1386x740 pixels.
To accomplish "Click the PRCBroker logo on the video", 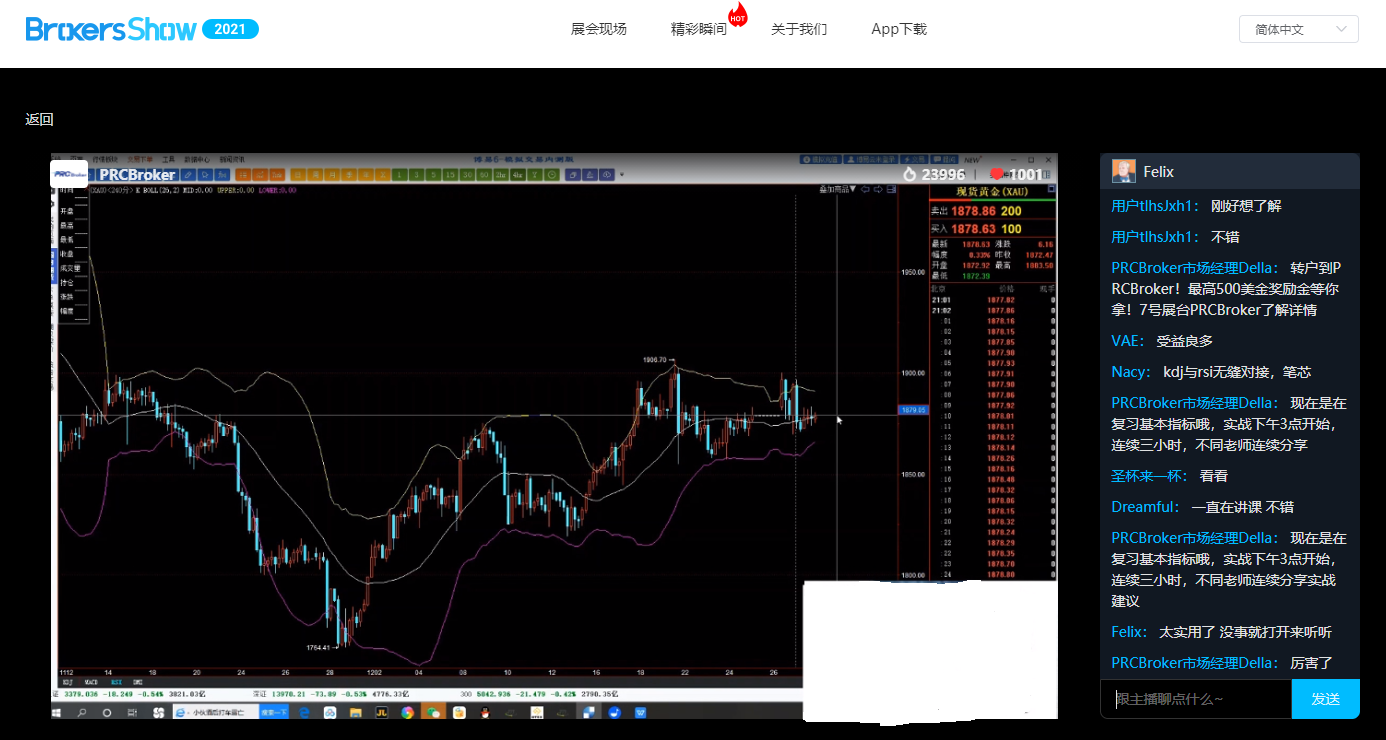I will point(114,174).
